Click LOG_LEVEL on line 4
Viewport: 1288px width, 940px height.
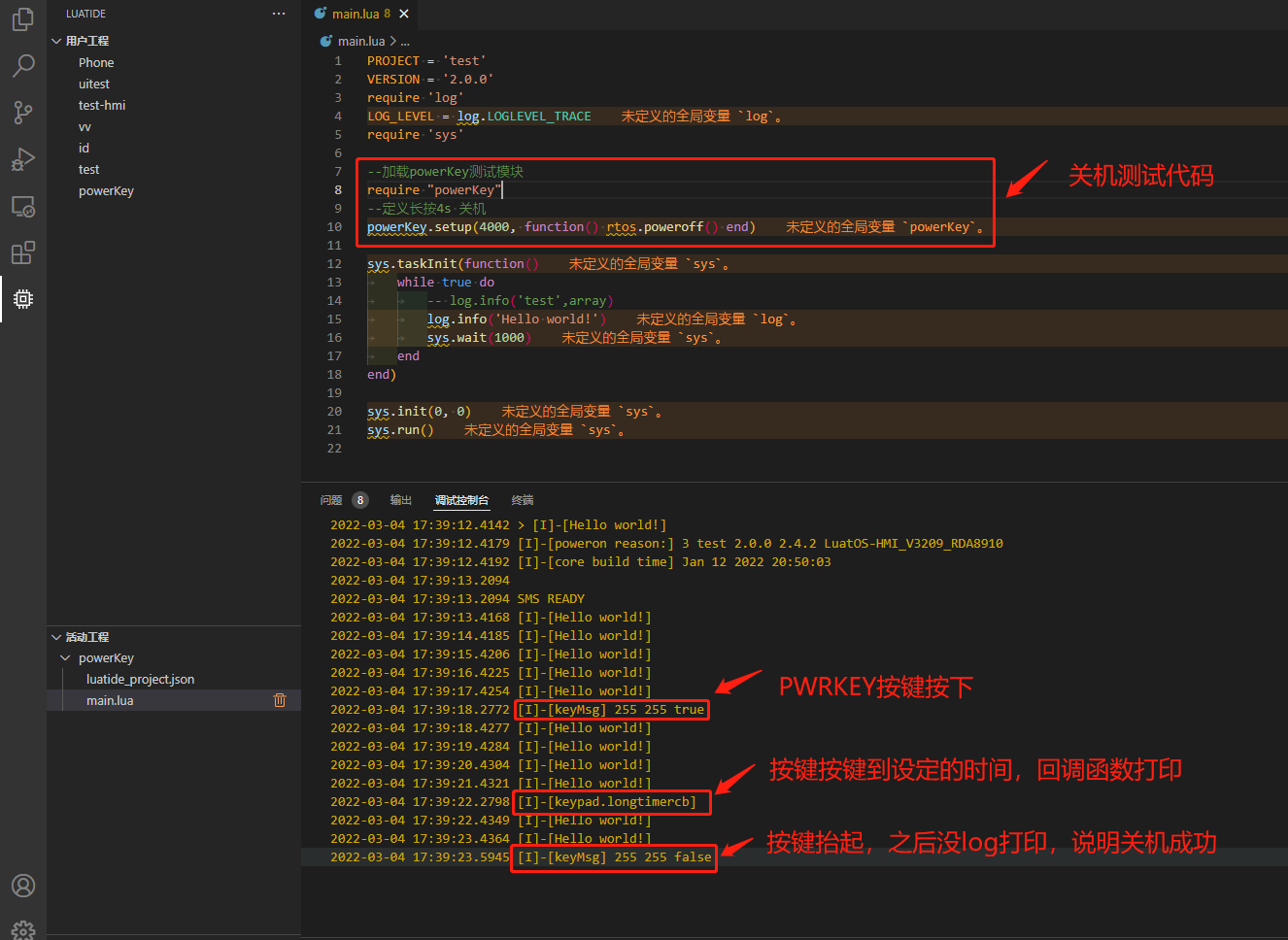click(400, 116)
